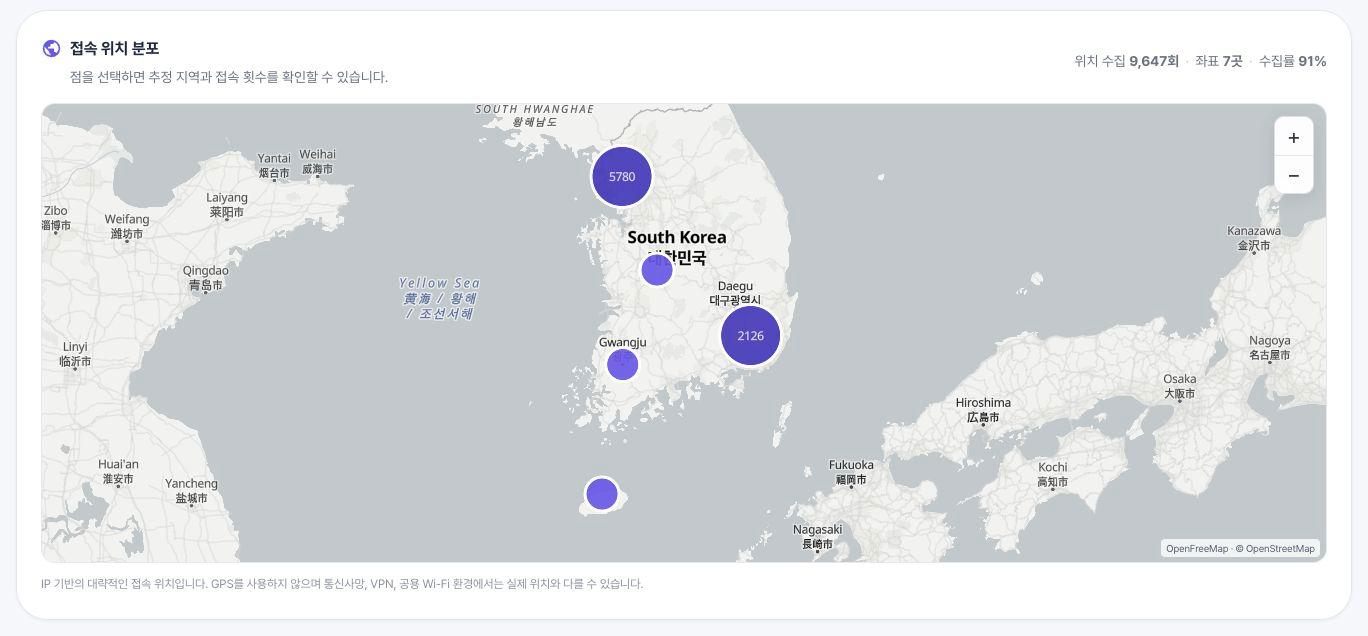Click the 점을 선택하면 instruction subtitle
The image size is (1368, 636).
point(229,77)
